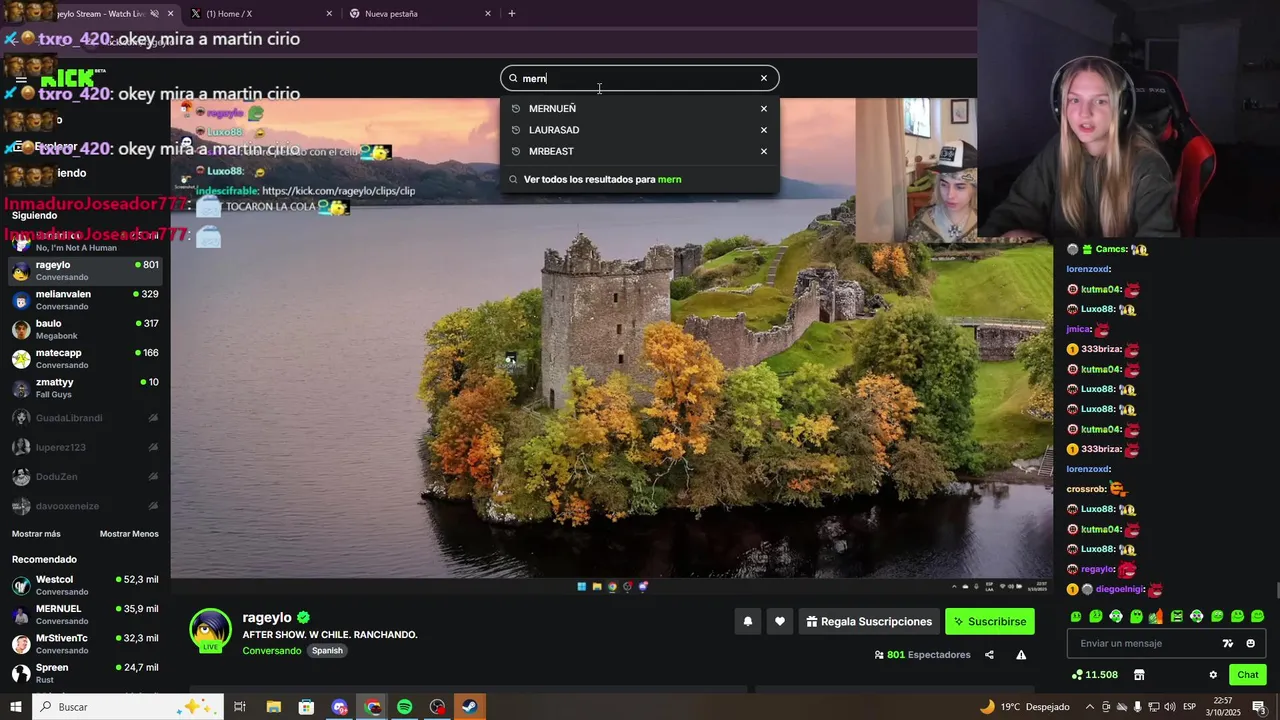
Task: Open volume control in system tray
Action: [x=1169, y=707]
